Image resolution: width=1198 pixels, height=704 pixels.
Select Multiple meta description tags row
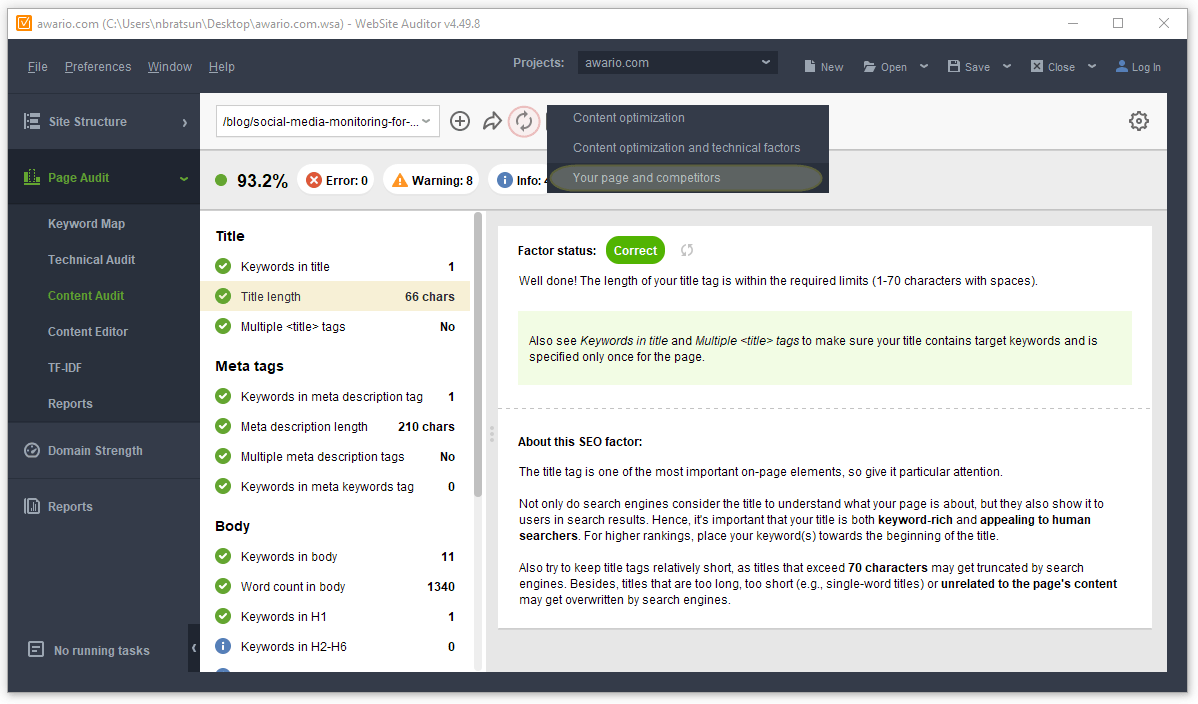[x=335, y=456]
